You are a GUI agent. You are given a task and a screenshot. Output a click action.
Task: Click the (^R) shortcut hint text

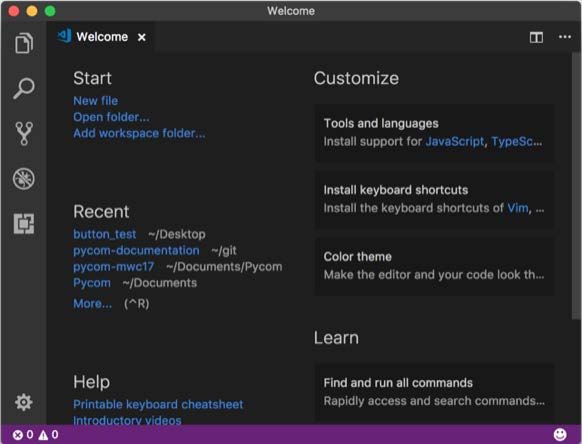click(137, 304)
